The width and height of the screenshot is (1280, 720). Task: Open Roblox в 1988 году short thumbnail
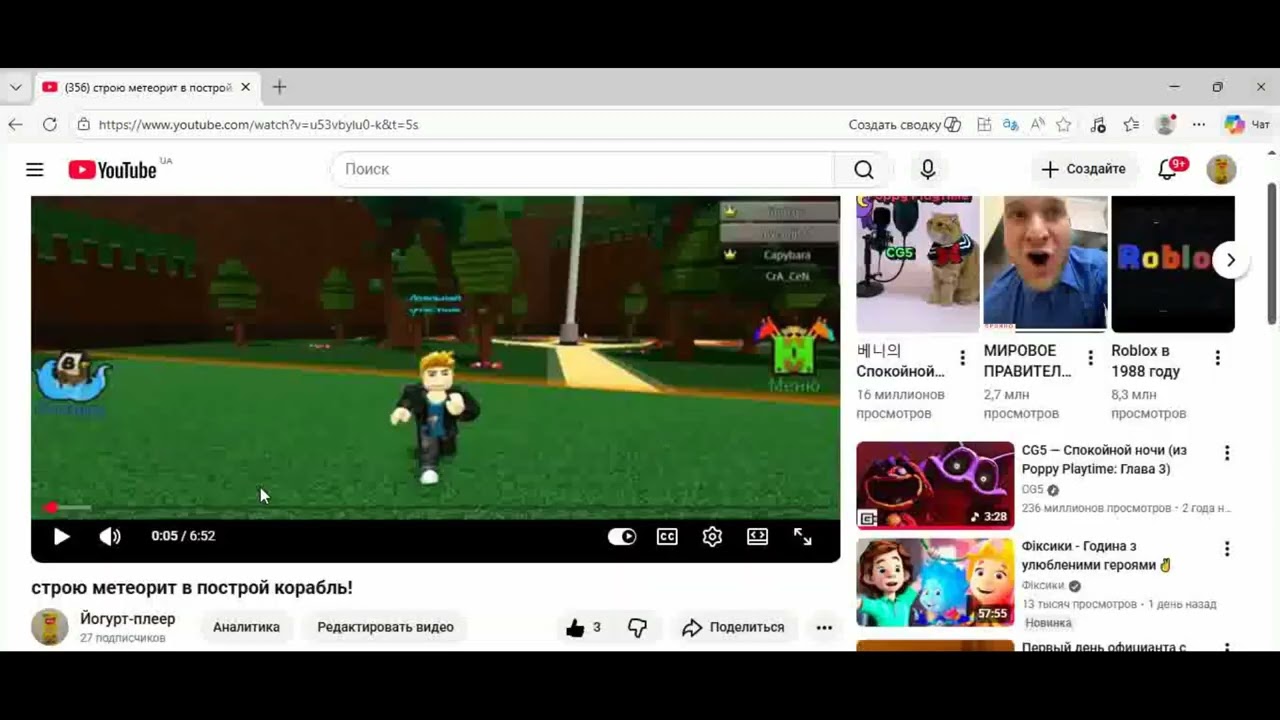click(x=1173, y=264)
